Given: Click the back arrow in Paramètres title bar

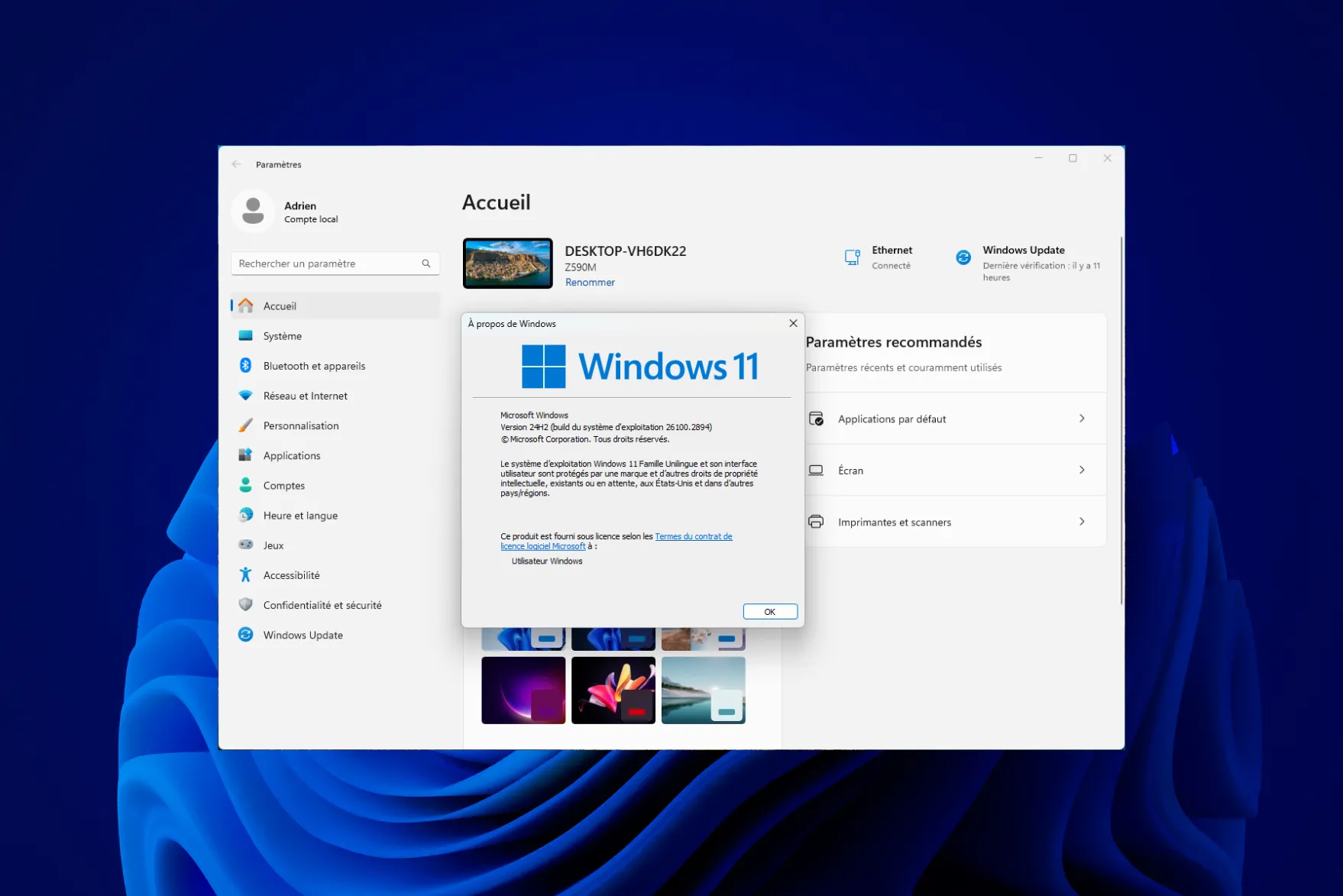Looking at the screenshot, I should 237,164.
